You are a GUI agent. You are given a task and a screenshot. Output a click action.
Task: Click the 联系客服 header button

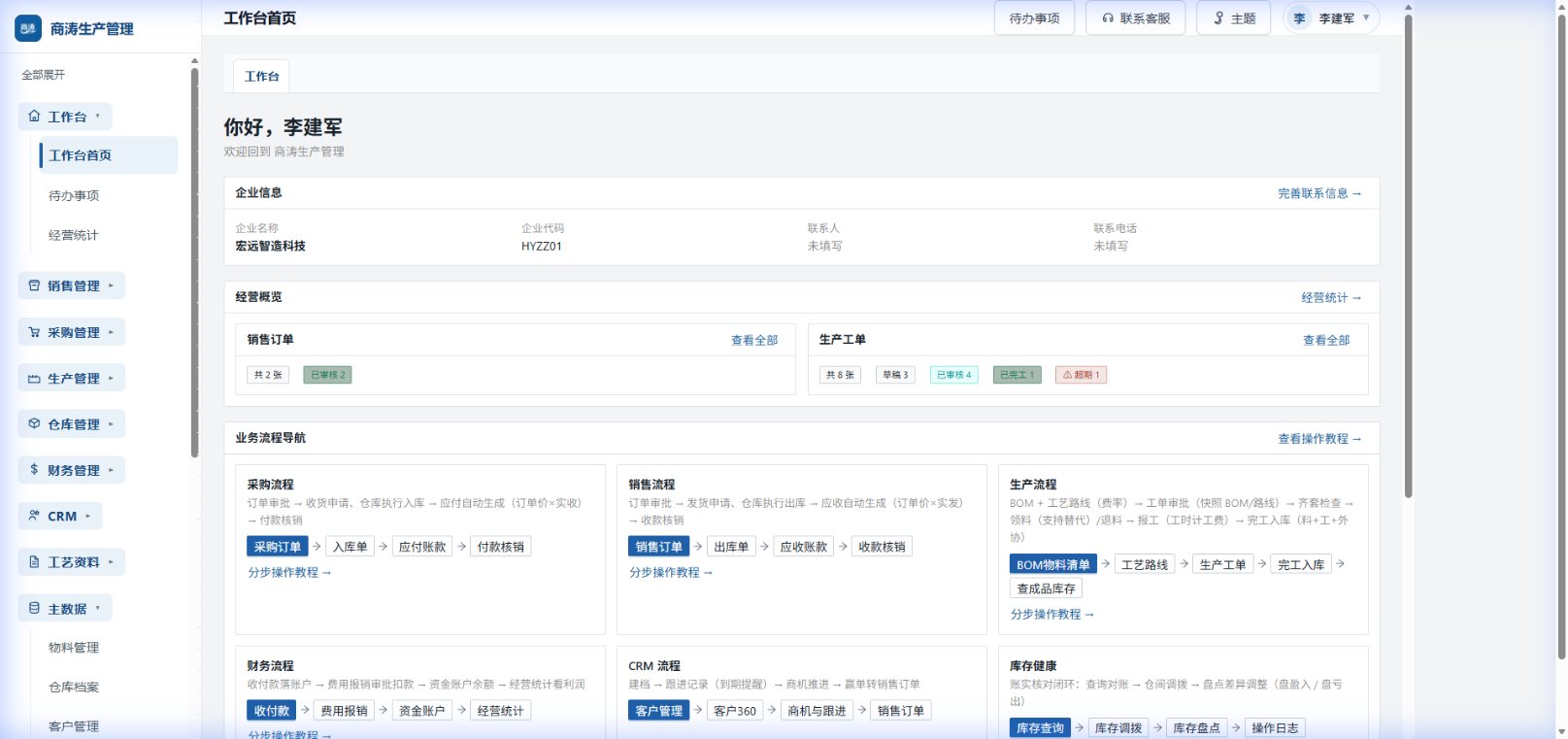pos(1136,18)
